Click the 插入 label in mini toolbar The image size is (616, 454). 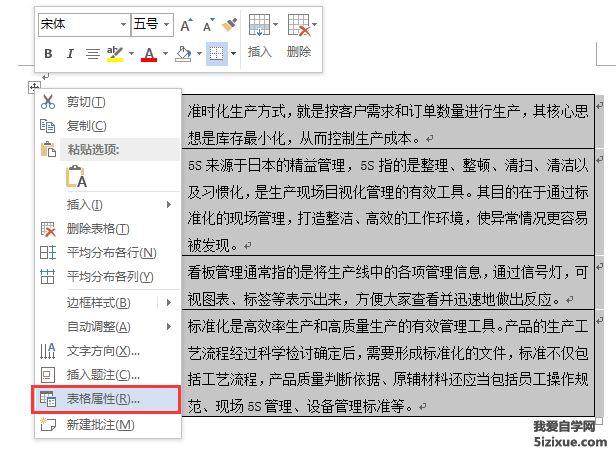259,51
